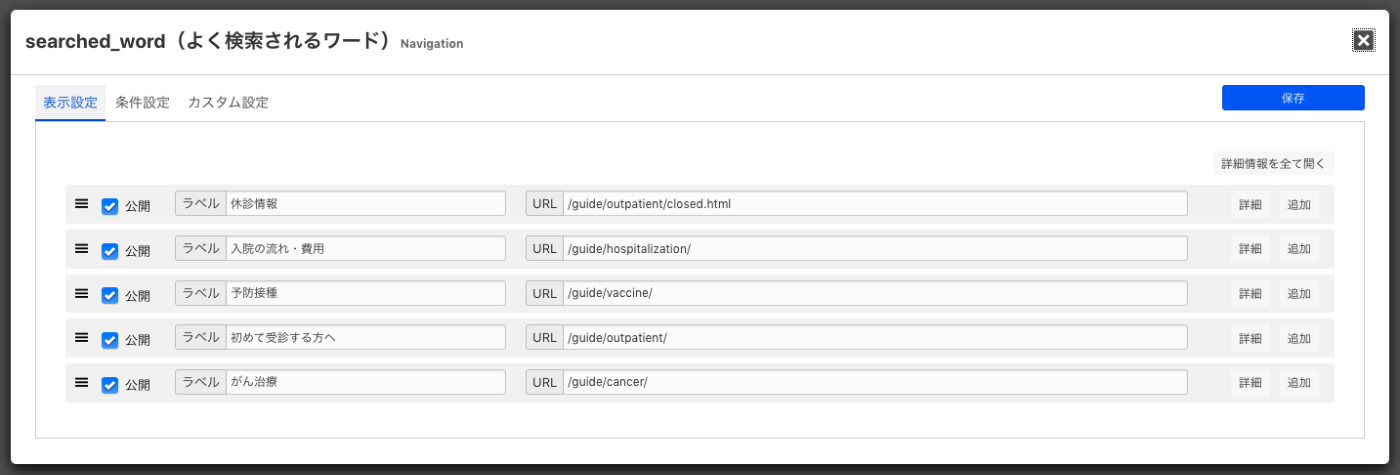Open the カスタム設定 tab
This screenshot has width=1400, height=475.
pos(228,102)
